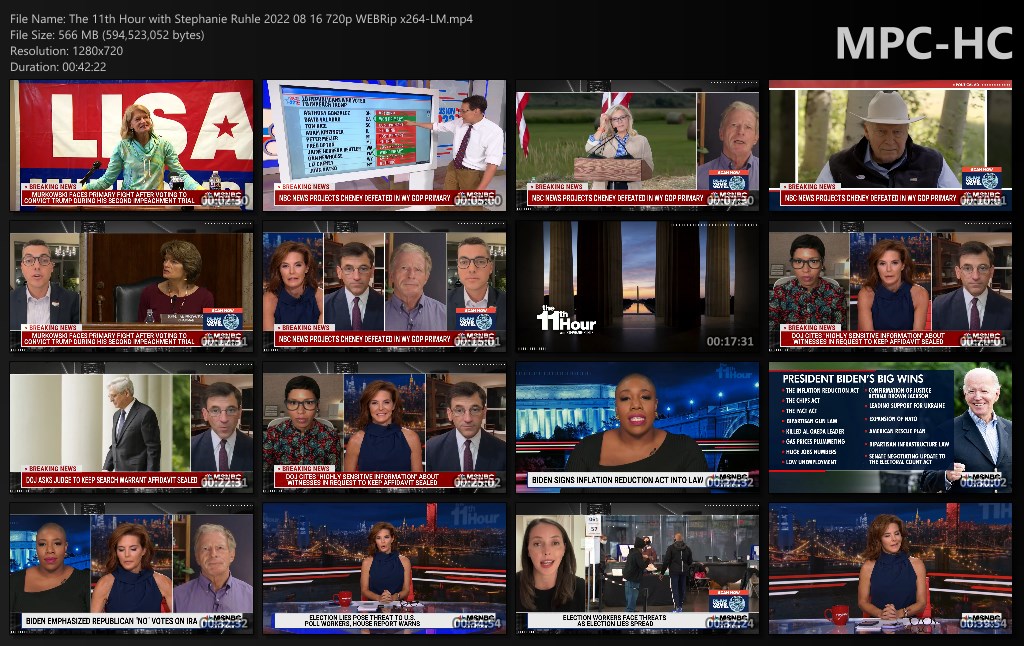
Task: Click the President Biden's Big Wins thumbnail
Action: click(x=890, y=427)
